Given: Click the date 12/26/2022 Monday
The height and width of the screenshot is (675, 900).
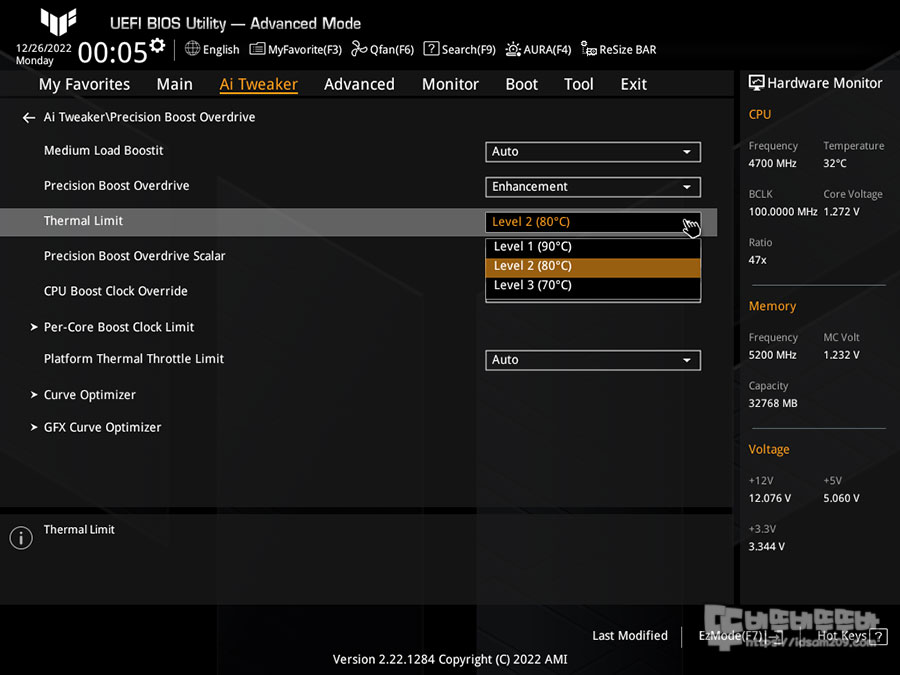Looking at the screenshot, I should 44,54.
